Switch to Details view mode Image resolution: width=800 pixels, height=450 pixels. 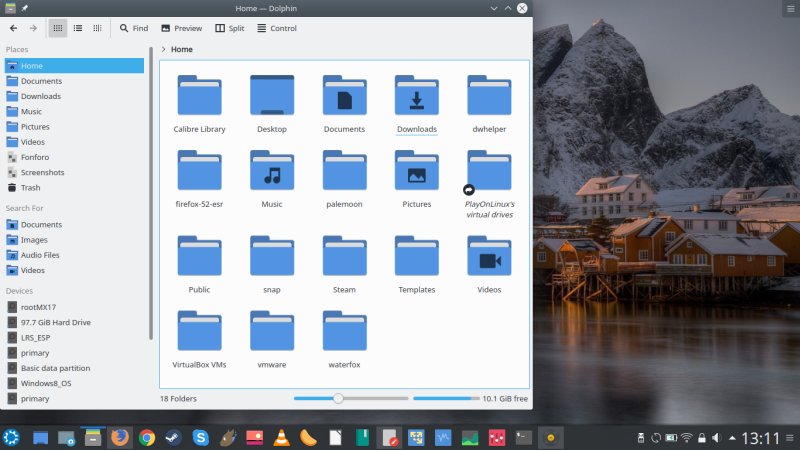[96, 28]
